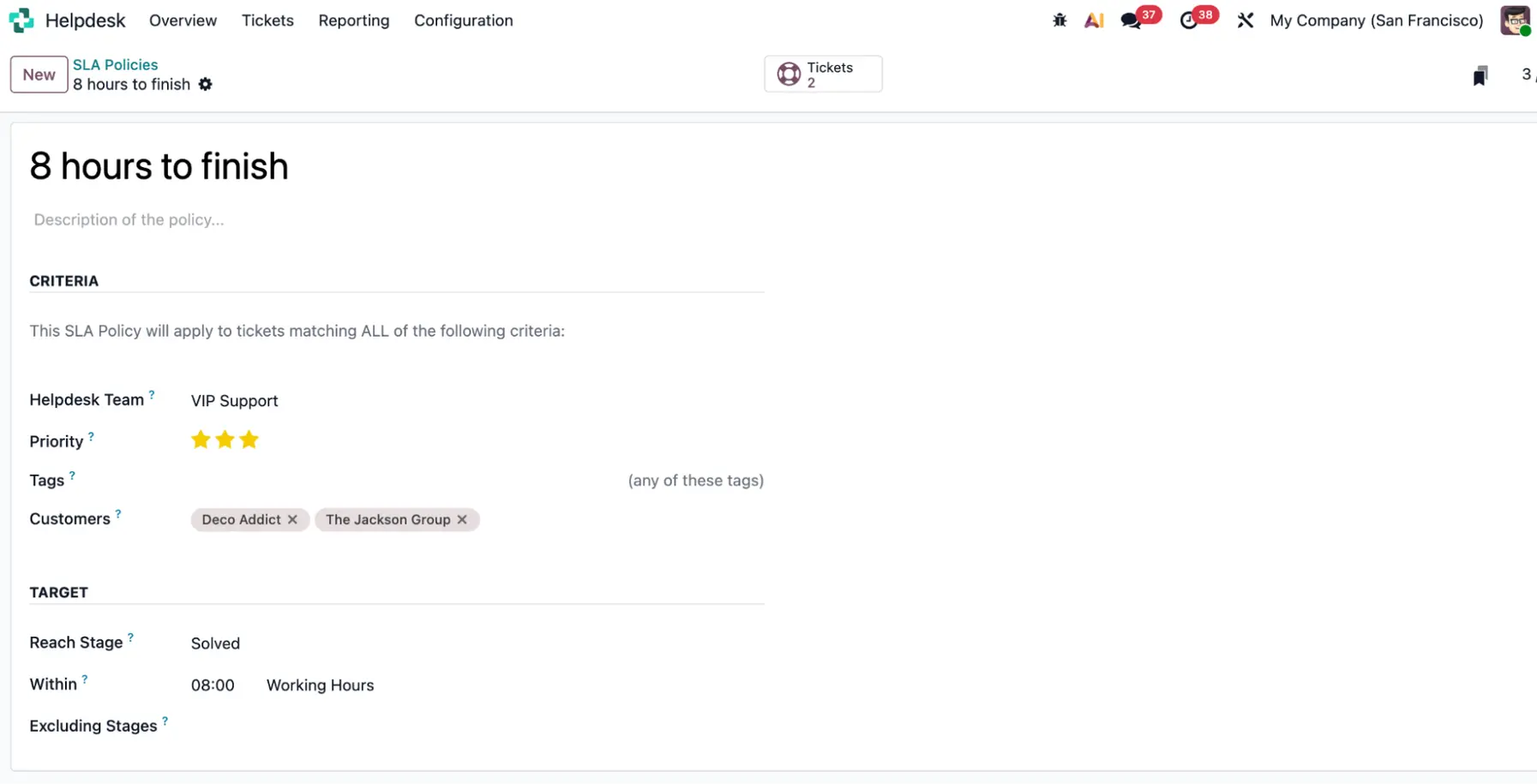This screenshot has width=1537, height=784.
Task: Set priority to the third star
Action: (249, 440)
